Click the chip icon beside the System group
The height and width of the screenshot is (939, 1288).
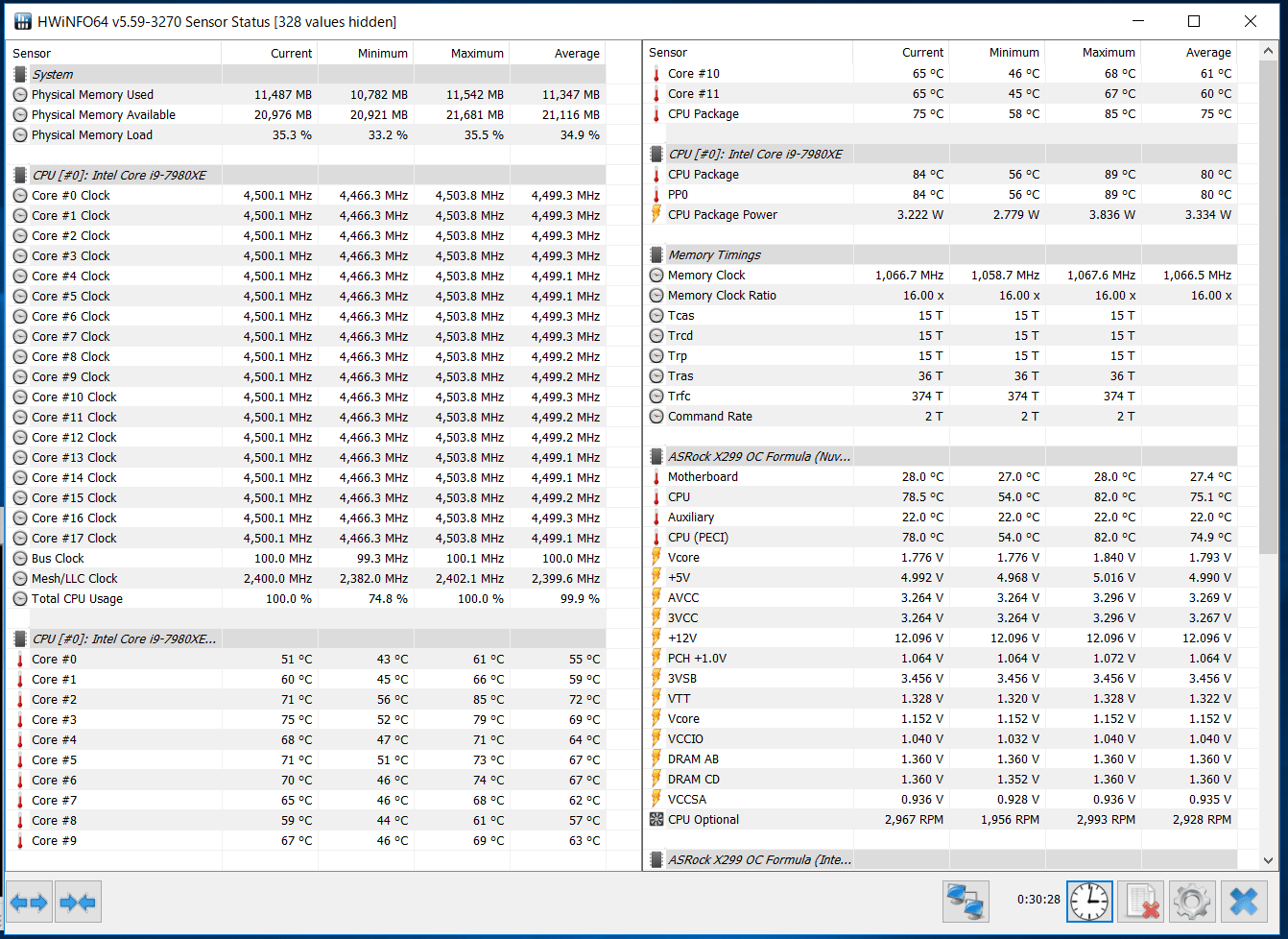pos(20,74)
